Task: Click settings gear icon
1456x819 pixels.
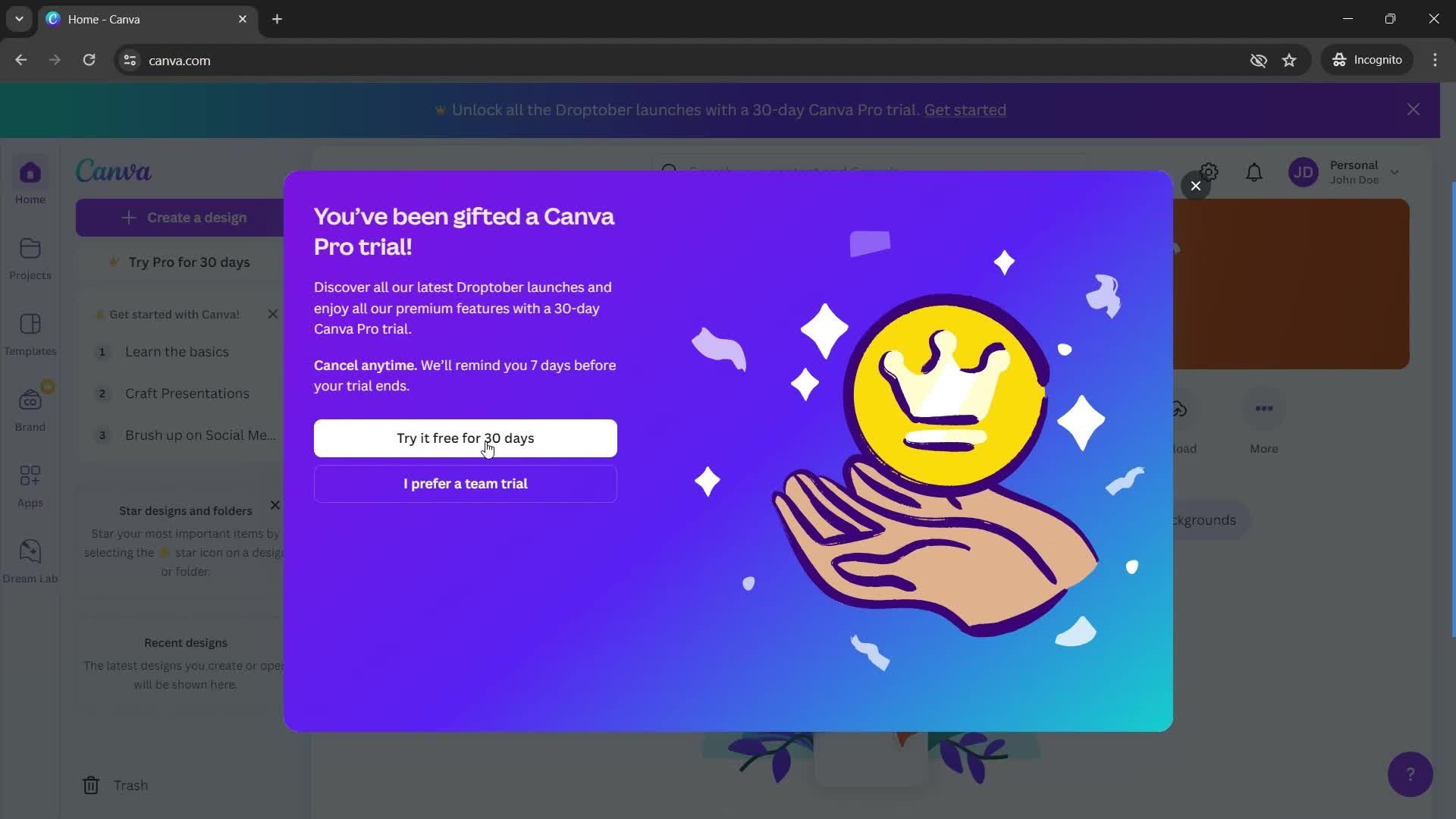Action: (1210, 170)
